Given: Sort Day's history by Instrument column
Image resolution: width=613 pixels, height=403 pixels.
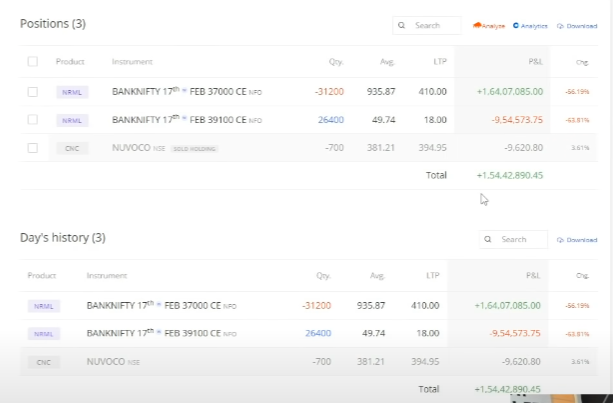Looking at the screenshot, I should pyautogui.click(x=107, y=276).
